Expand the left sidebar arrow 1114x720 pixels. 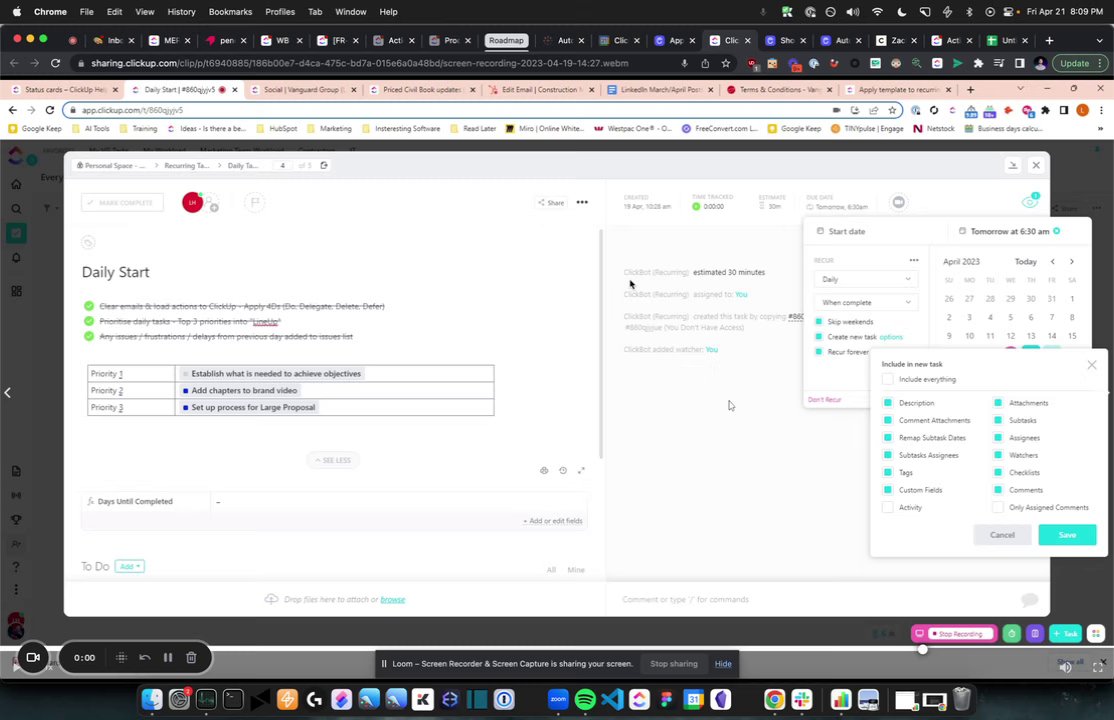pyautogui.click(x=8, y=392)
